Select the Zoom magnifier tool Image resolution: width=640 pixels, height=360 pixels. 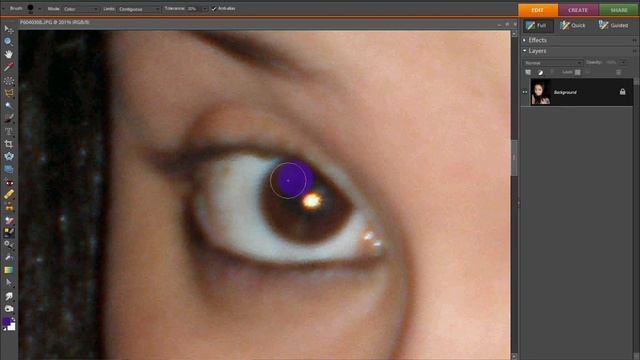click(x=9, y=41)
